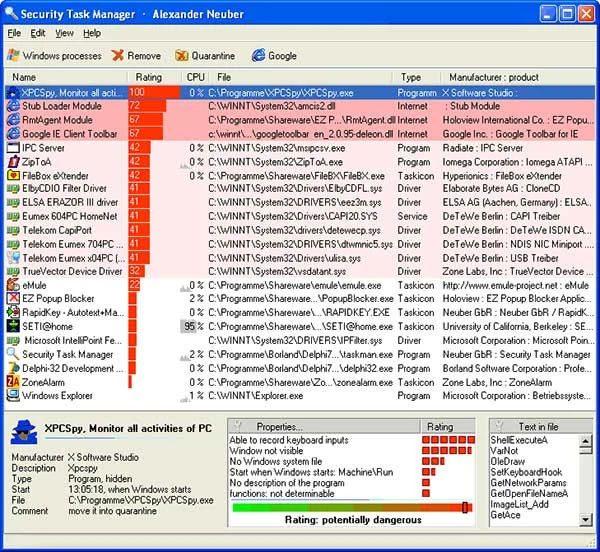Viewport: 600px width, 552px height.
Task: Click the C:\WINNT\Explorer.exe file path
Action: [x=256, y=396]
